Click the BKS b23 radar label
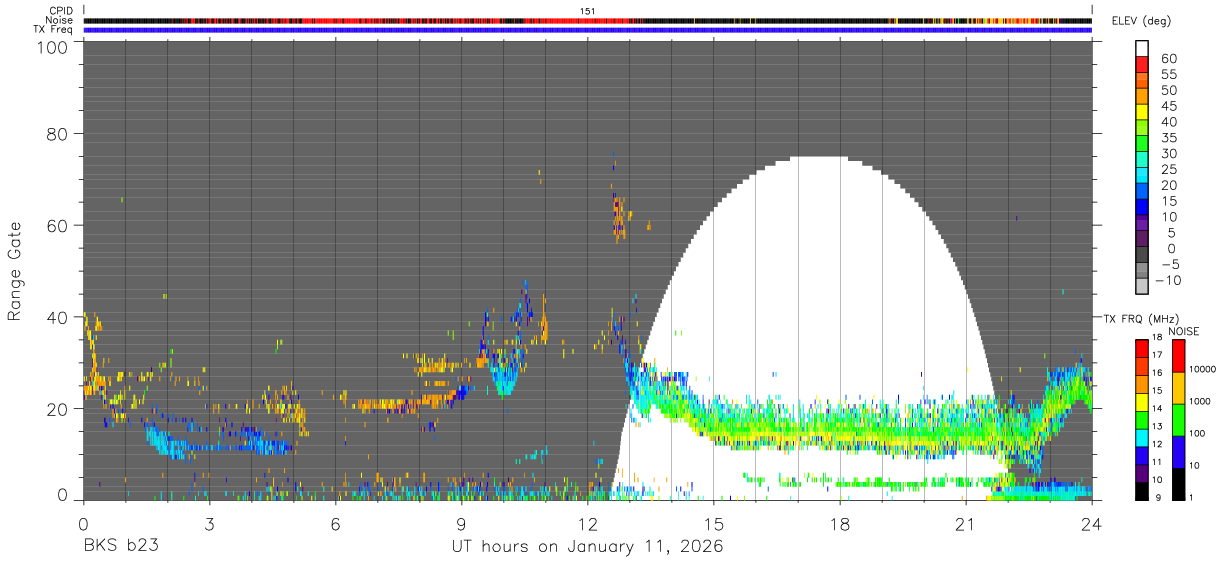The width and height of the screenshot is (1228, 567). coord(120,546)
